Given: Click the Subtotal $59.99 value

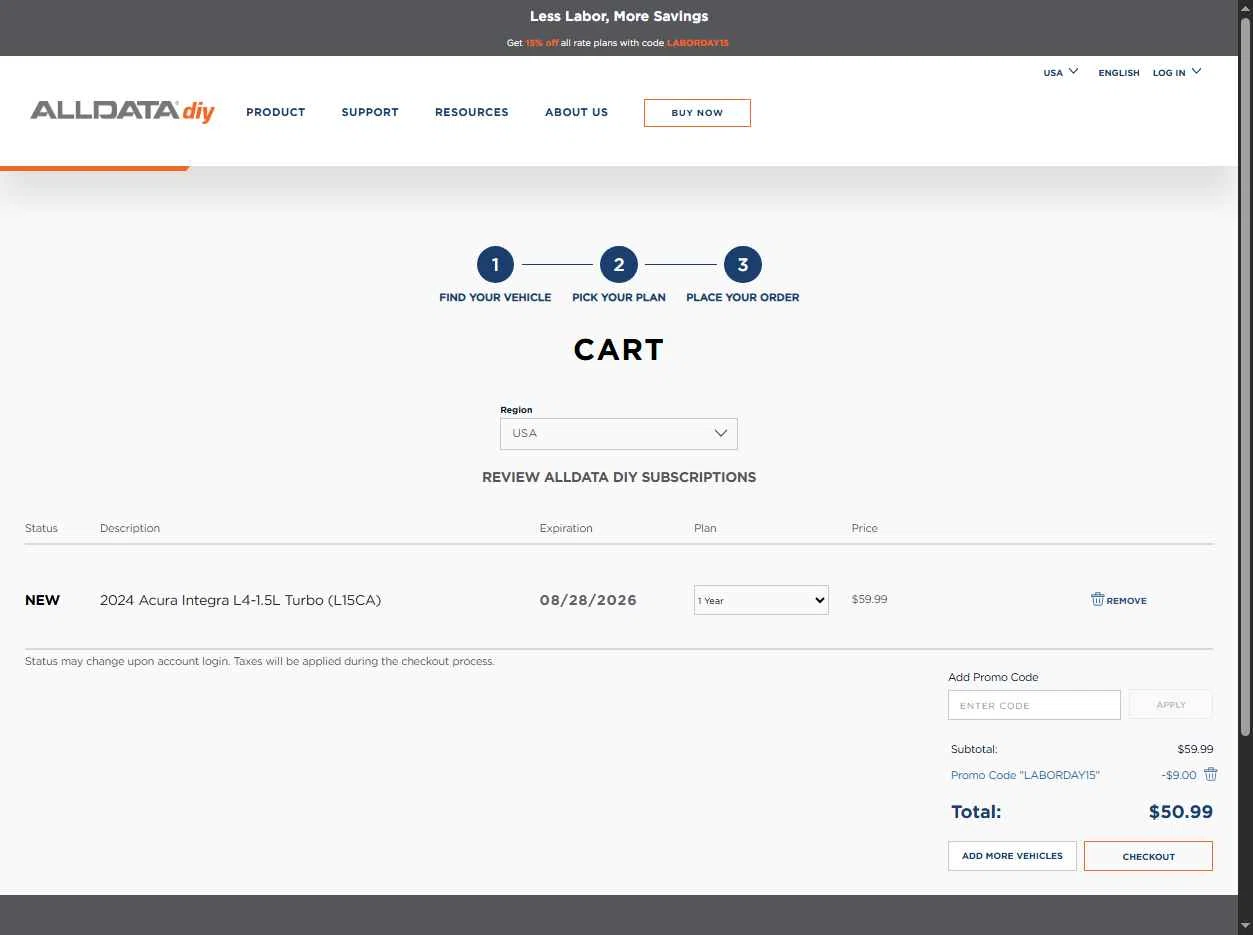Looking at the screenshot, I should click(x=1195, y=749).
